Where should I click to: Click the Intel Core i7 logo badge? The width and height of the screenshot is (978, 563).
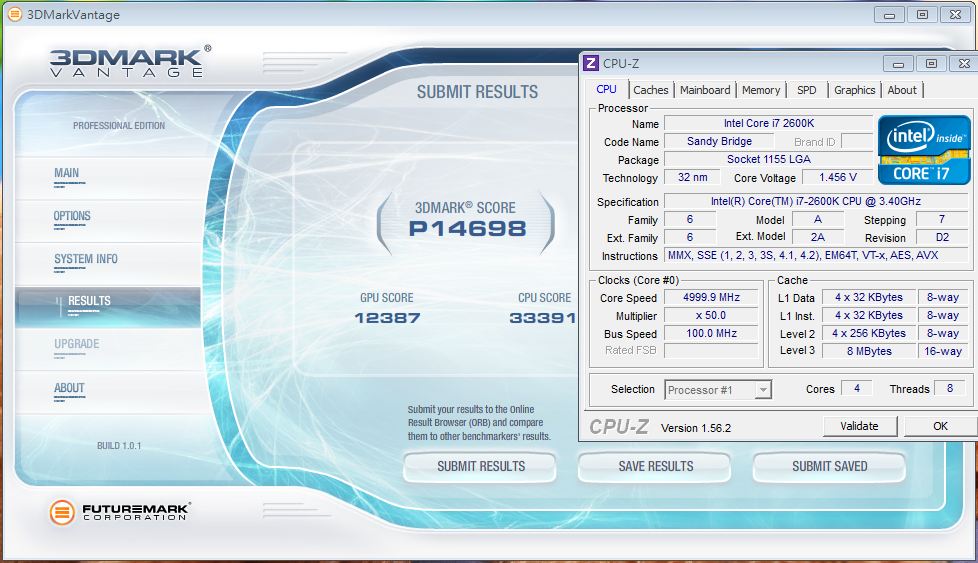click(924, 150)
